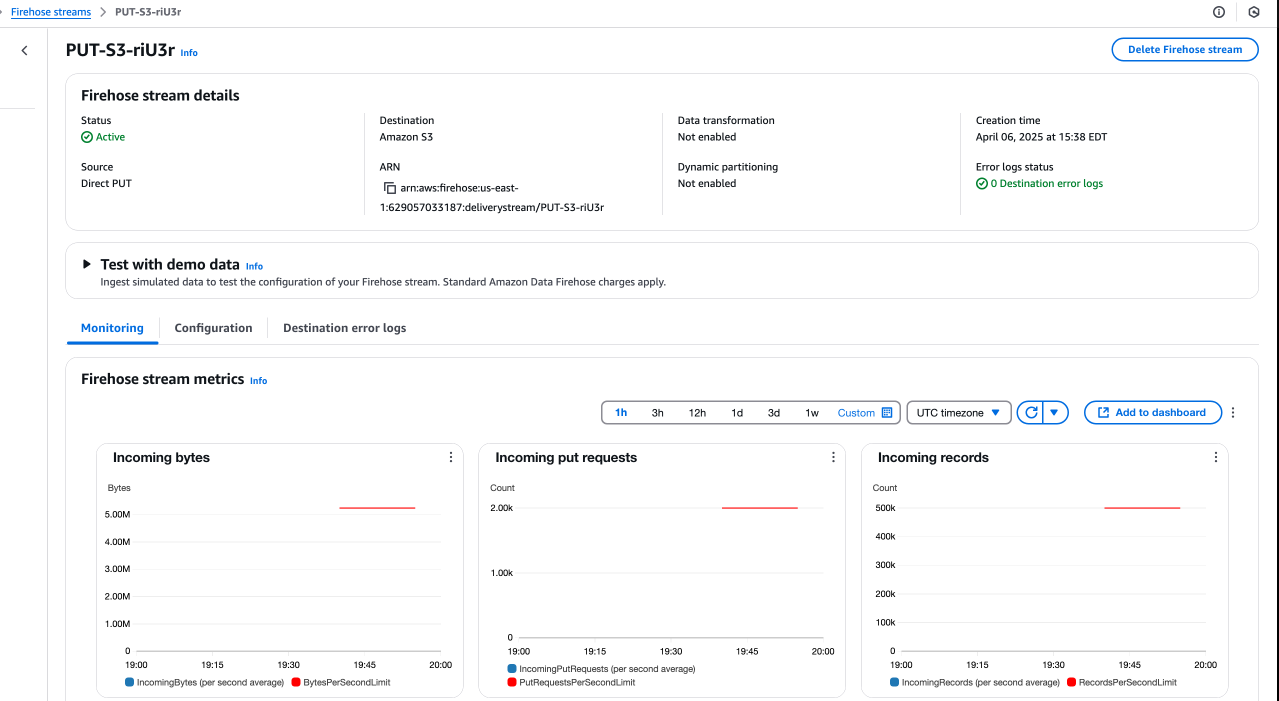The width and height of the screenshot is (1279, 701).
Task: Click the Add to dashboard button
Action: [x=1152, y=412]
